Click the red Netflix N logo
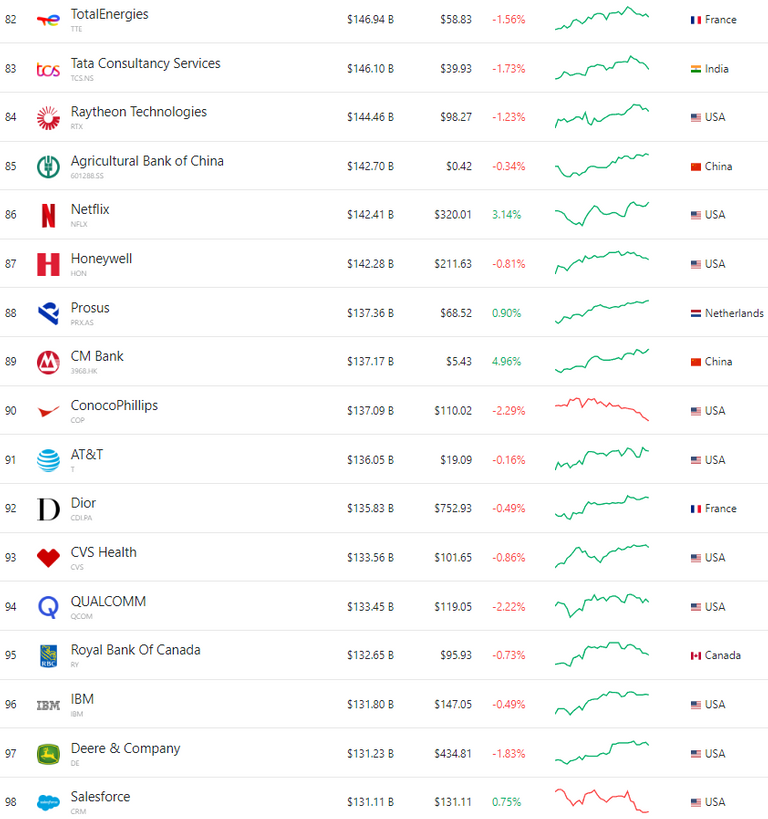This screenshot has width=768, height=819. (x=48, y=215)
